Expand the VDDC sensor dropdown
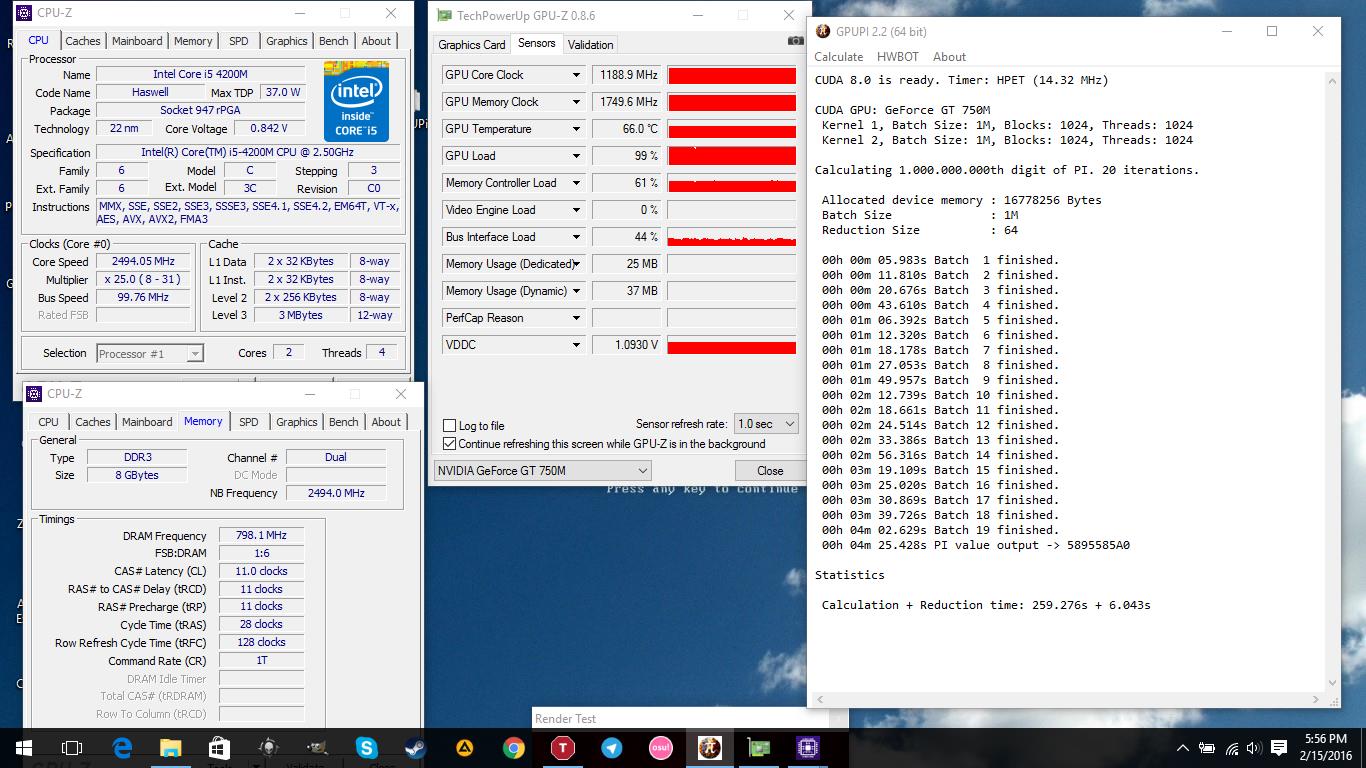The width and height of the screenshot is (1366, 768). (x=576, y=345)
